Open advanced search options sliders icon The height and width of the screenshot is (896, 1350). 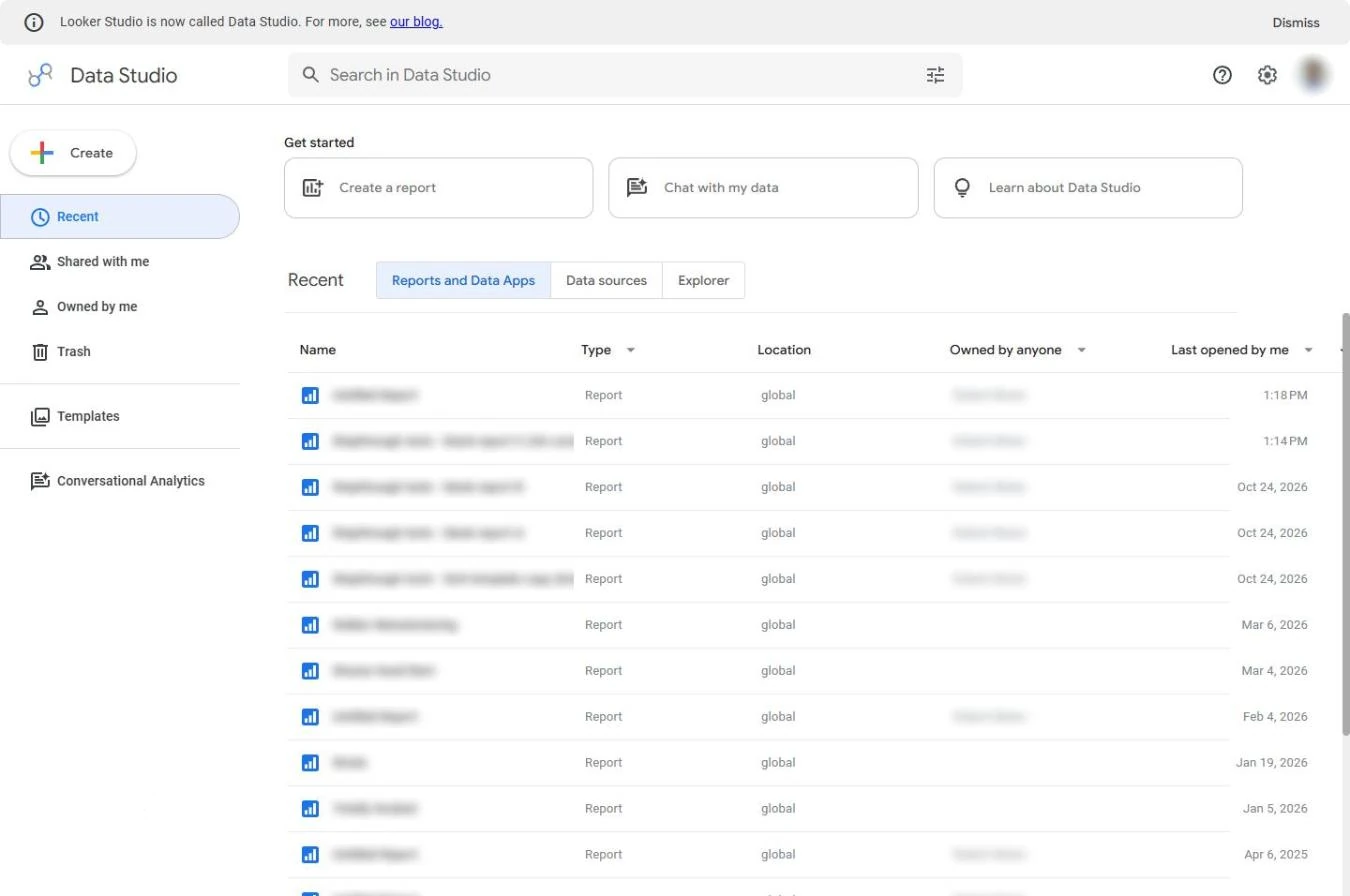[x=935, y=75]
